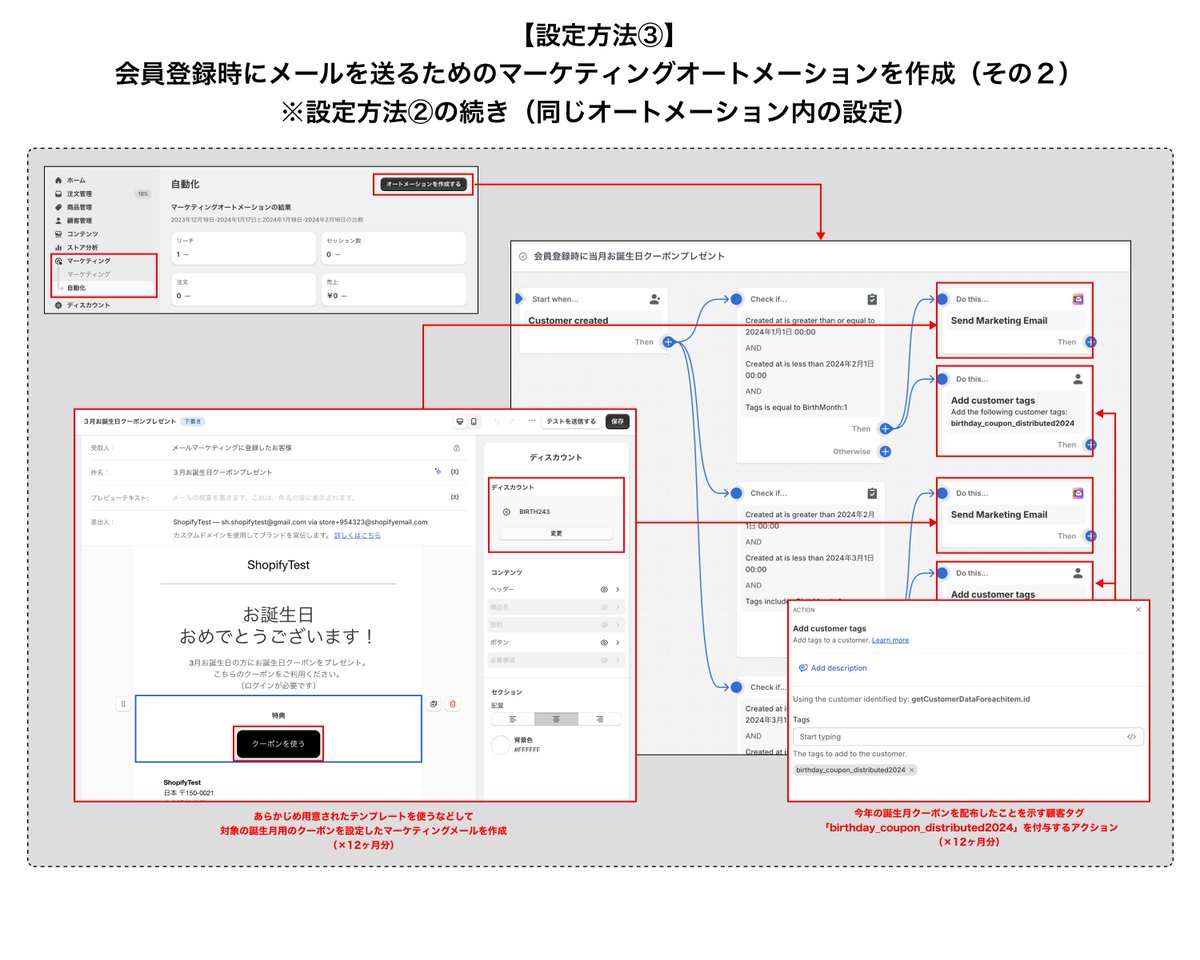Image resolution: width=1200 pixels, height=960 pixels.
Task: Open the ... more options menu in editor
Action: coord(531,420)
